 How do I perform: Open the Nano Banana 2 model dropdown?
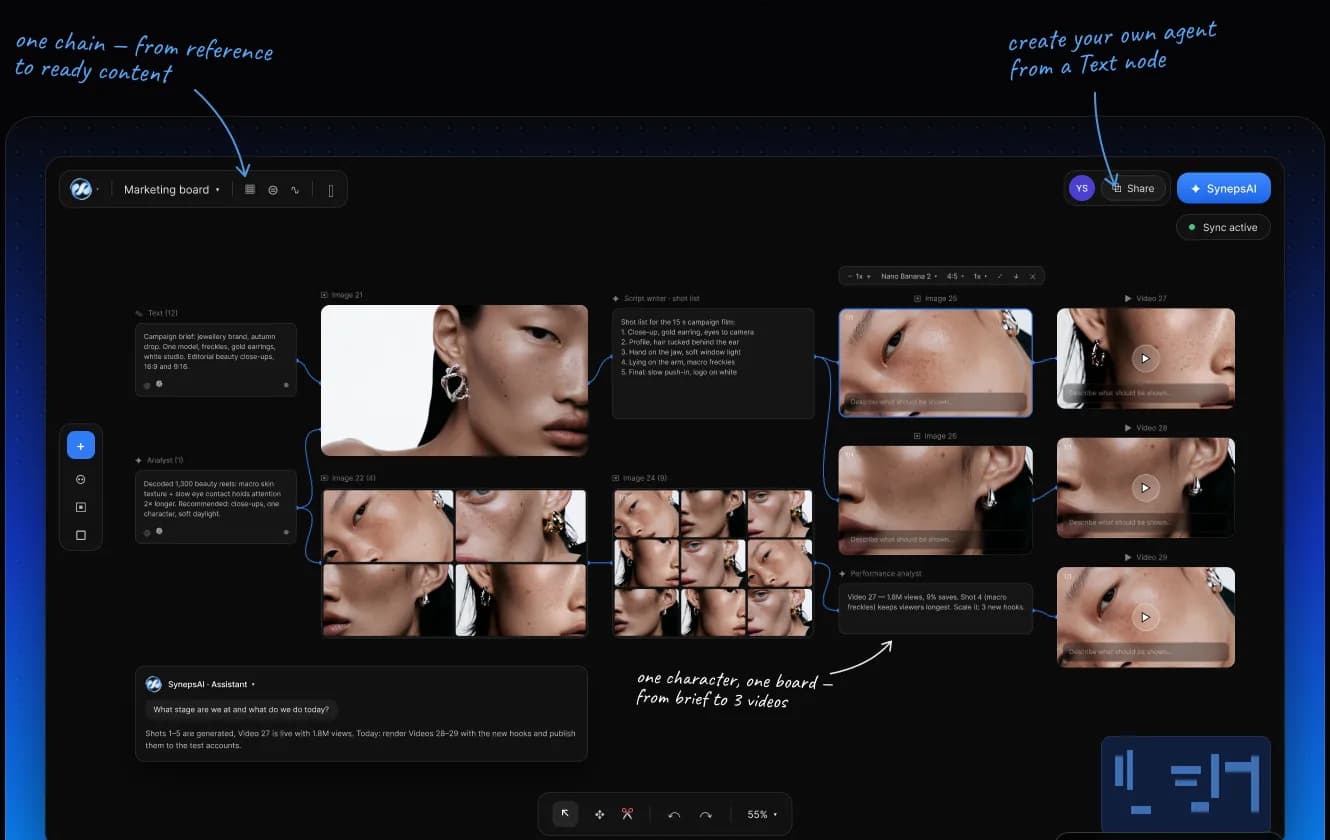click(x=908, y=276)
